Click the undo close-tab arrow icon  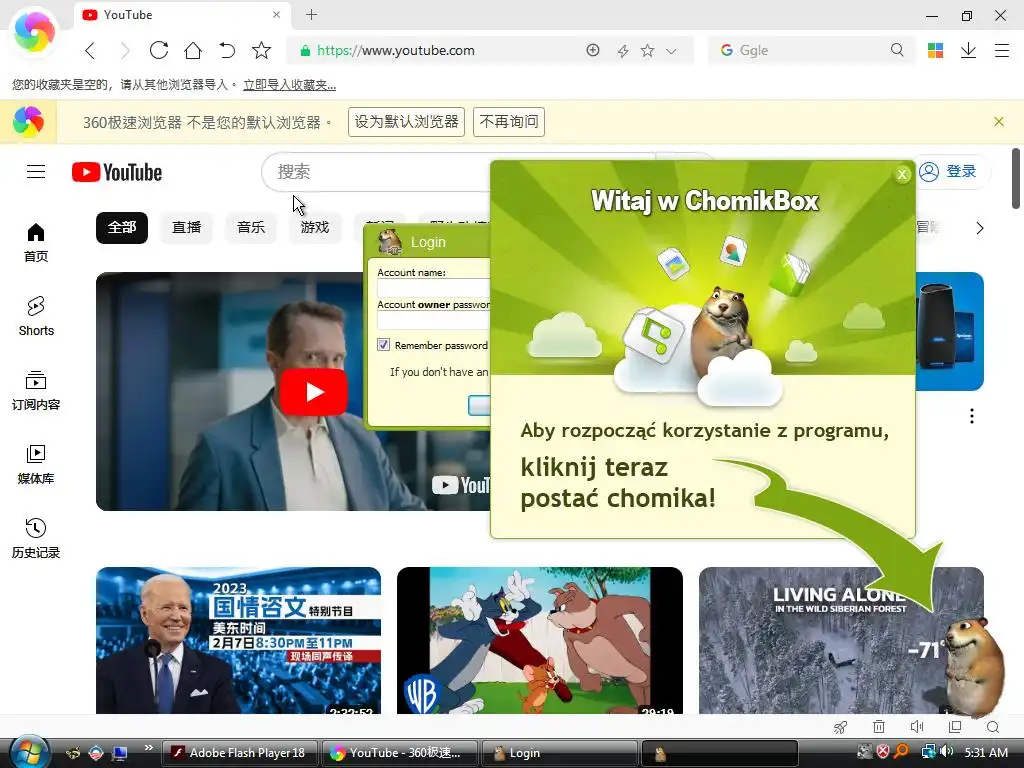[227, 50]
